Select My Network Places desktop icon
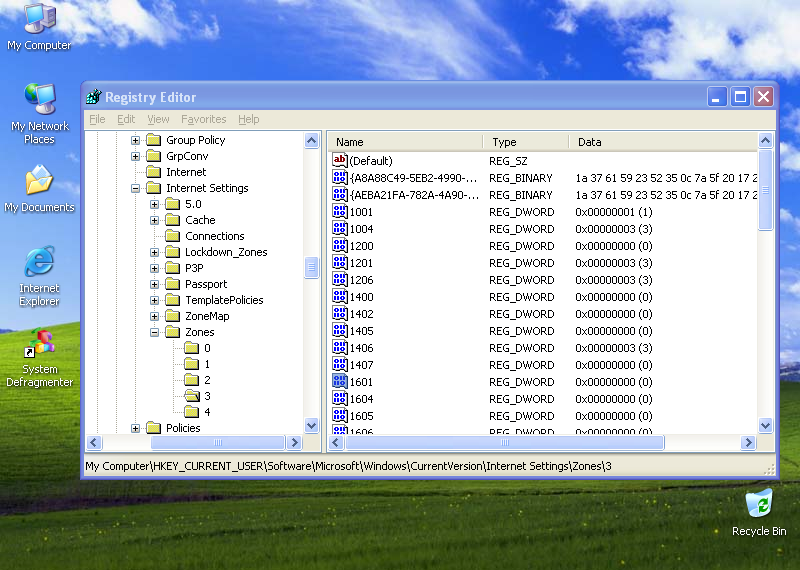Screen dimensions: 800x570 (x=39, y=113)
